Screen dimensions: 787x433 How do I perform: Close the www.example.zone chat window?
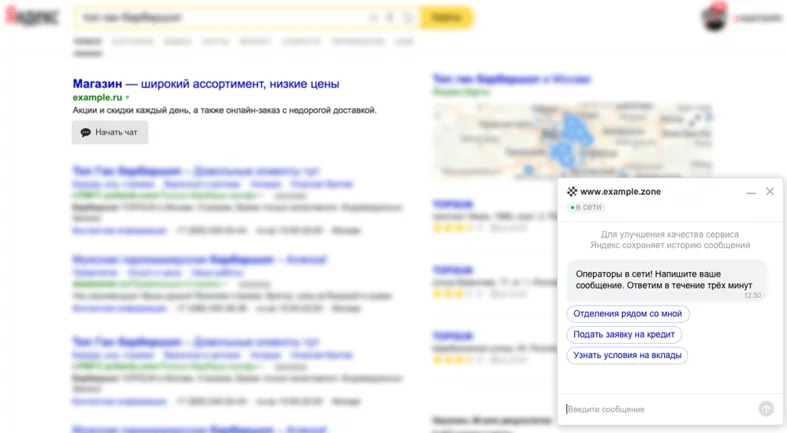point(769,192)
